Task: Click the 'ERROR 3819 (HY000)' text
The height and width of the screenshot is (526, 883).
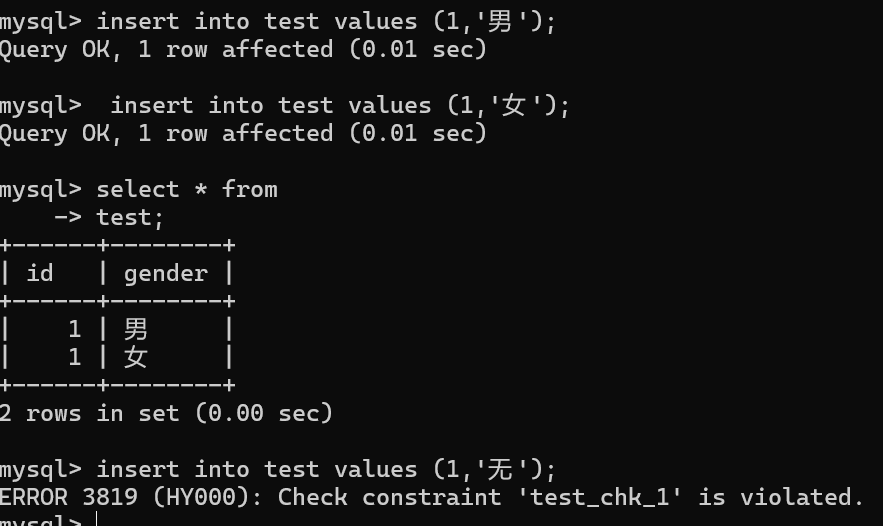Action: click(x=131, y=497)
